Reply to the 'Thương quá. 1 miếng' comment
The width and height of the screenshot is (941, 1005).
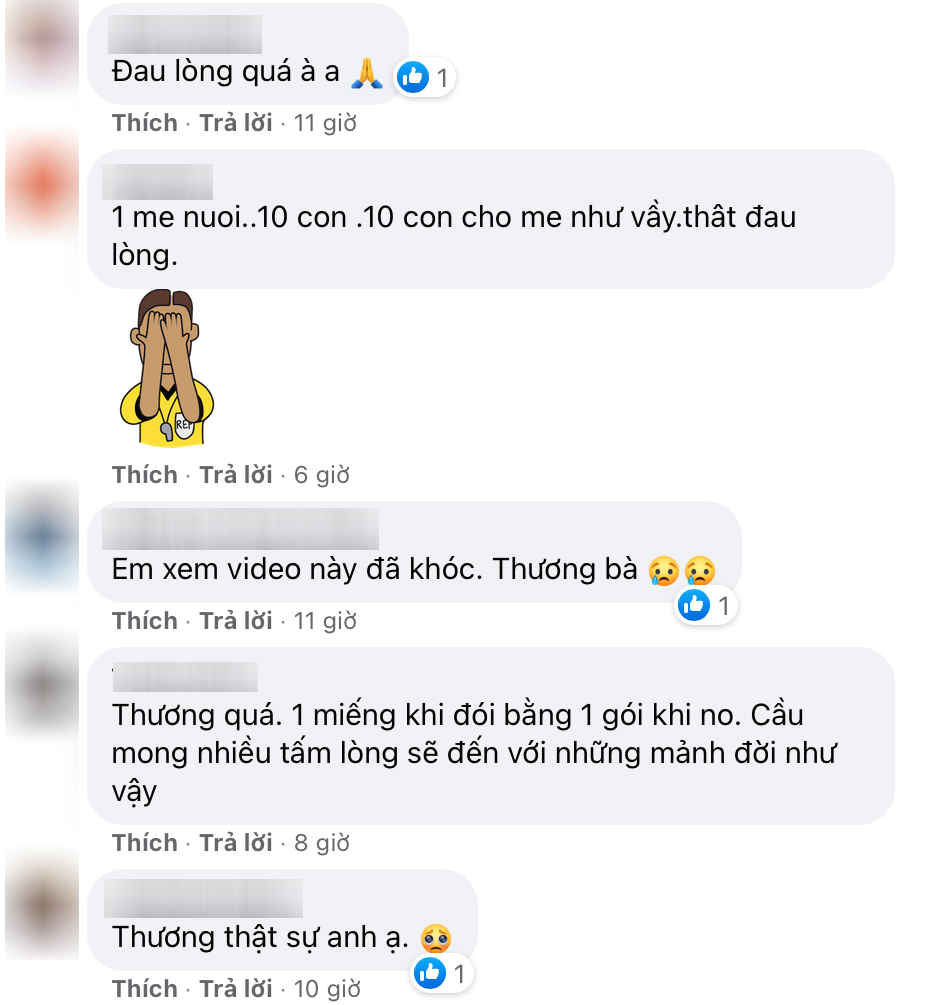tap(235, 842)
